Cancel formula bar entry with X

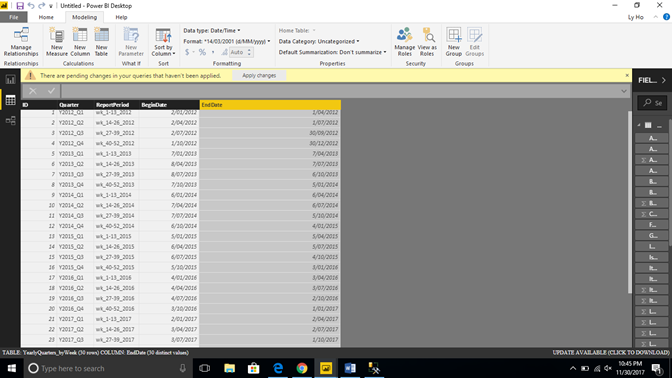[33, 91]
